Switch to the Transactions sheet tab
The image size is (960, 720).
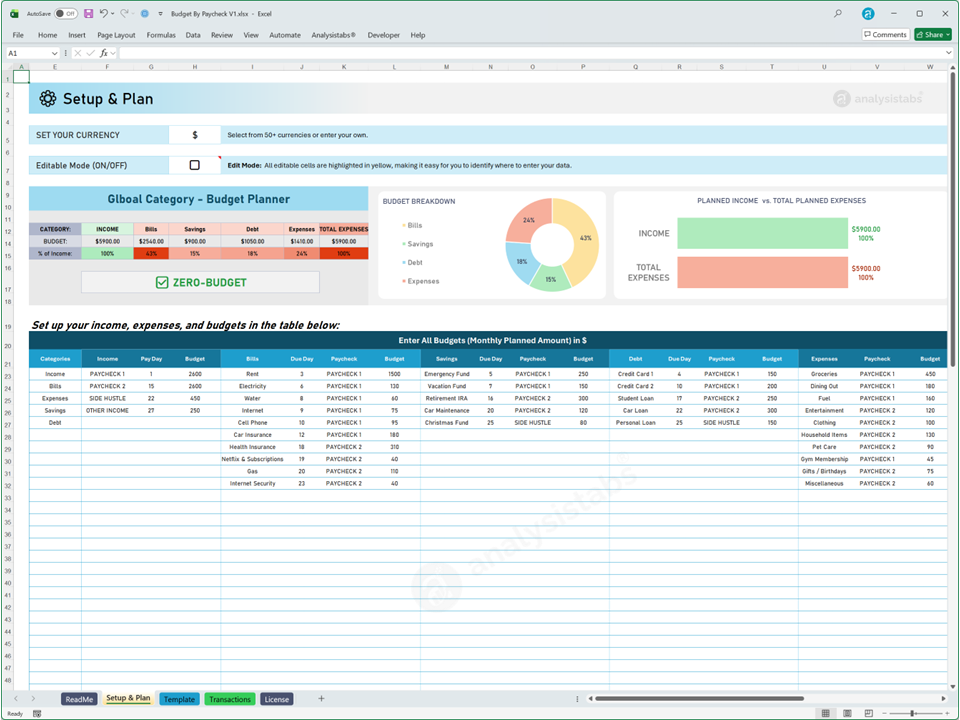pyautogui.click(x=229, y=699)
